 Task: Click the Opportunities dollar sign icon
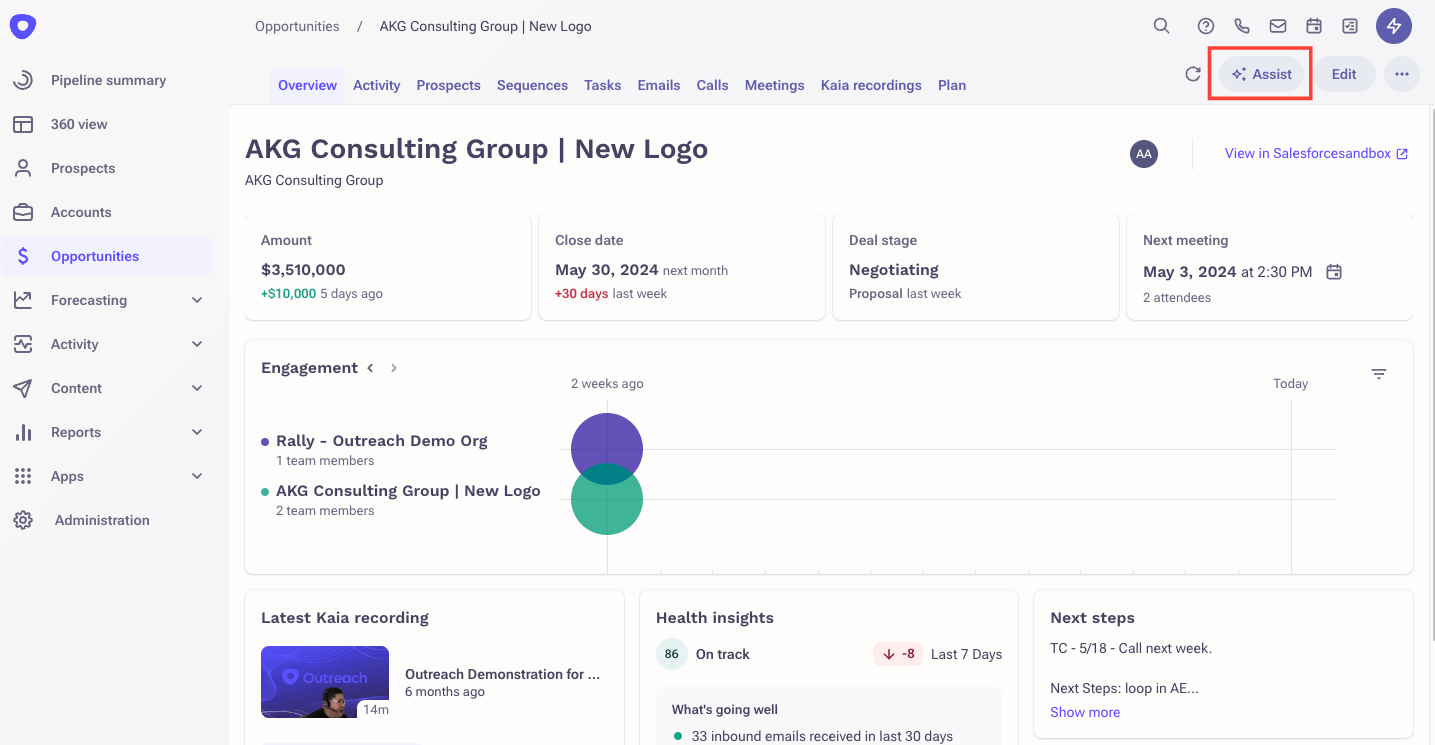coord(23,256)
